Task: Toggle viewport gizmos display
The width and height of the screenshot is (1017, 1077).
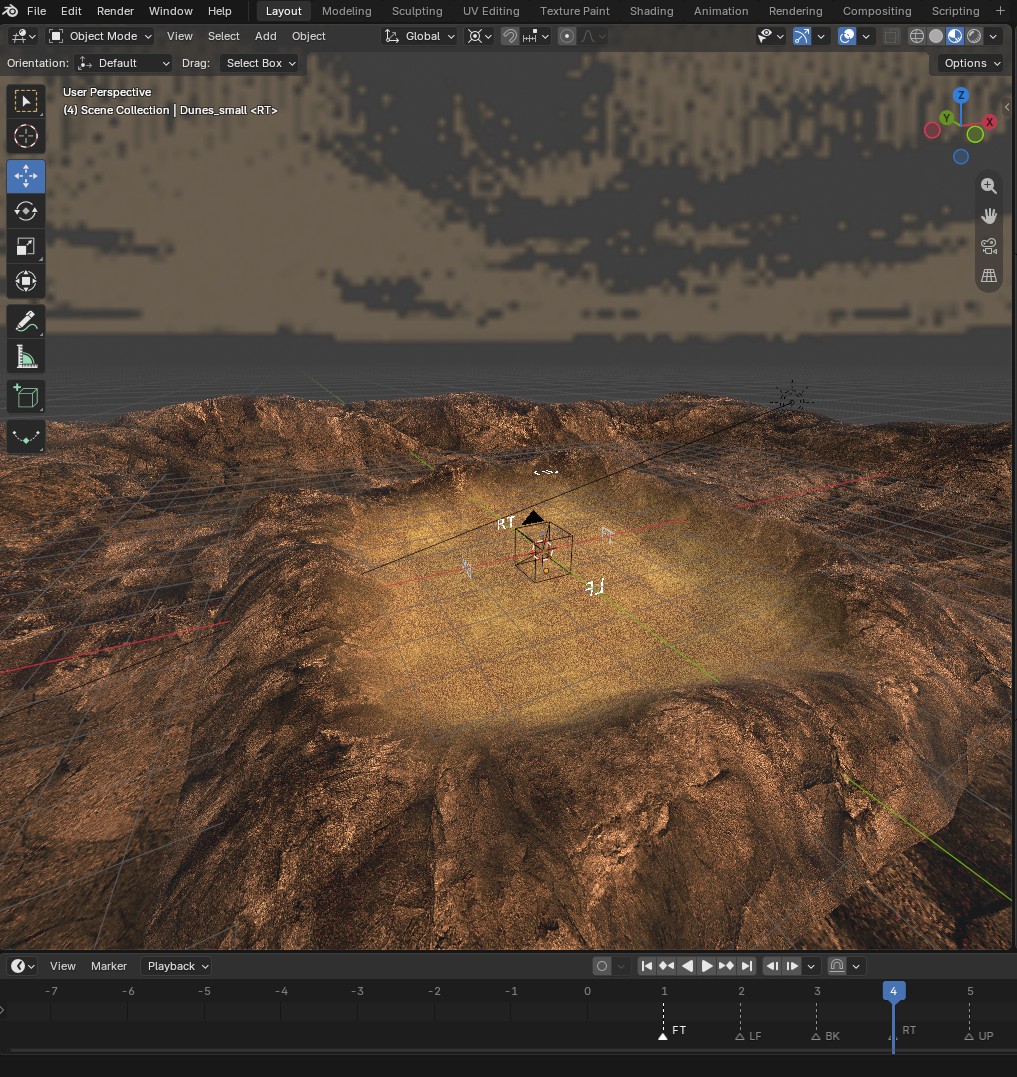Action: point(801,36)
